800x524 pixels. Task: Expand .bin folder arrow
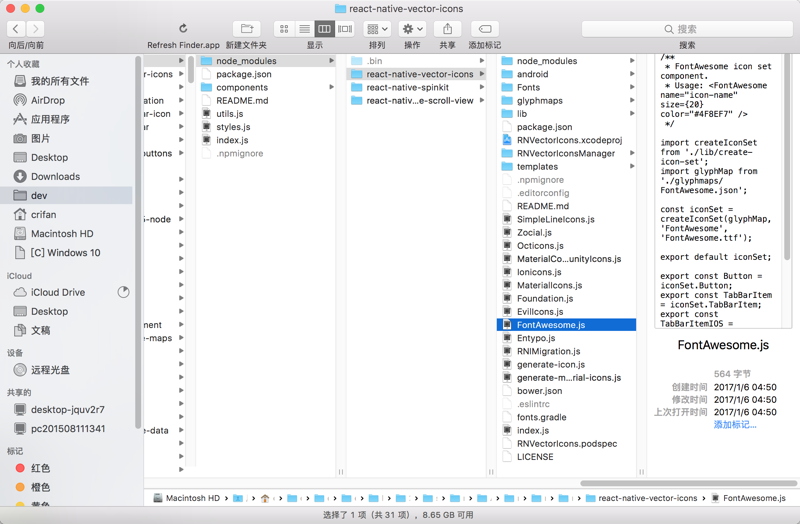pyautogui.click(x=482, y=61)
